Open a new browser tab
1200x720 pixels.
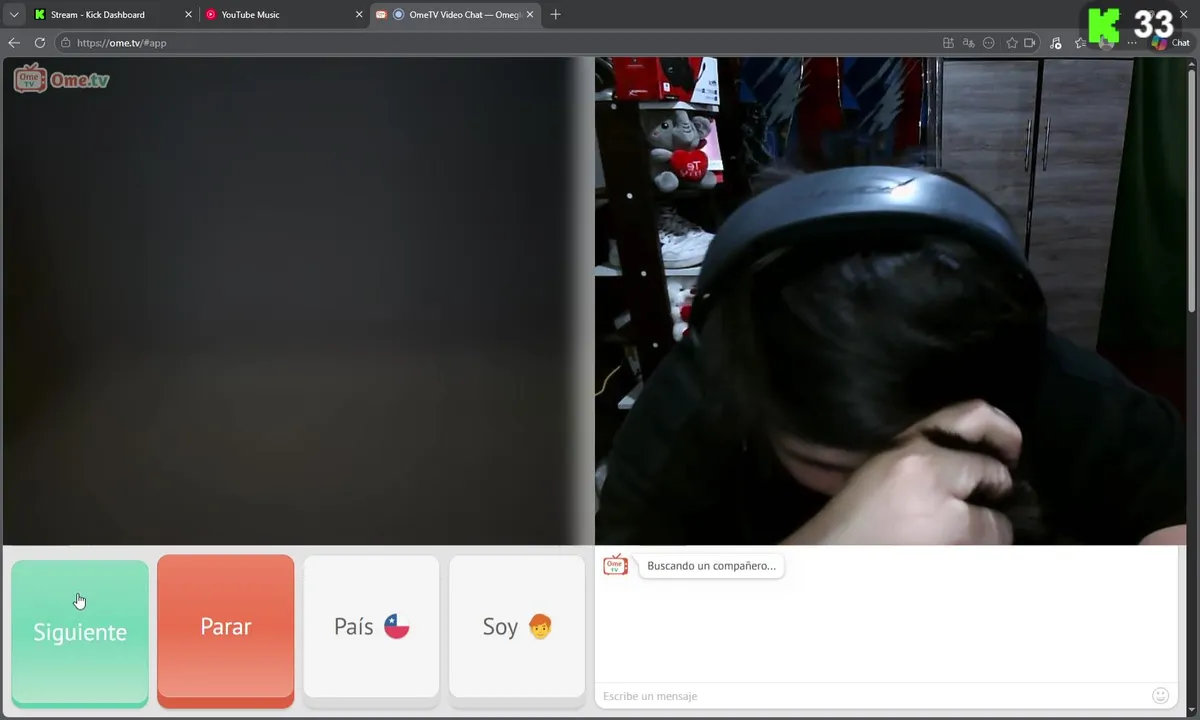coord(556,15)
